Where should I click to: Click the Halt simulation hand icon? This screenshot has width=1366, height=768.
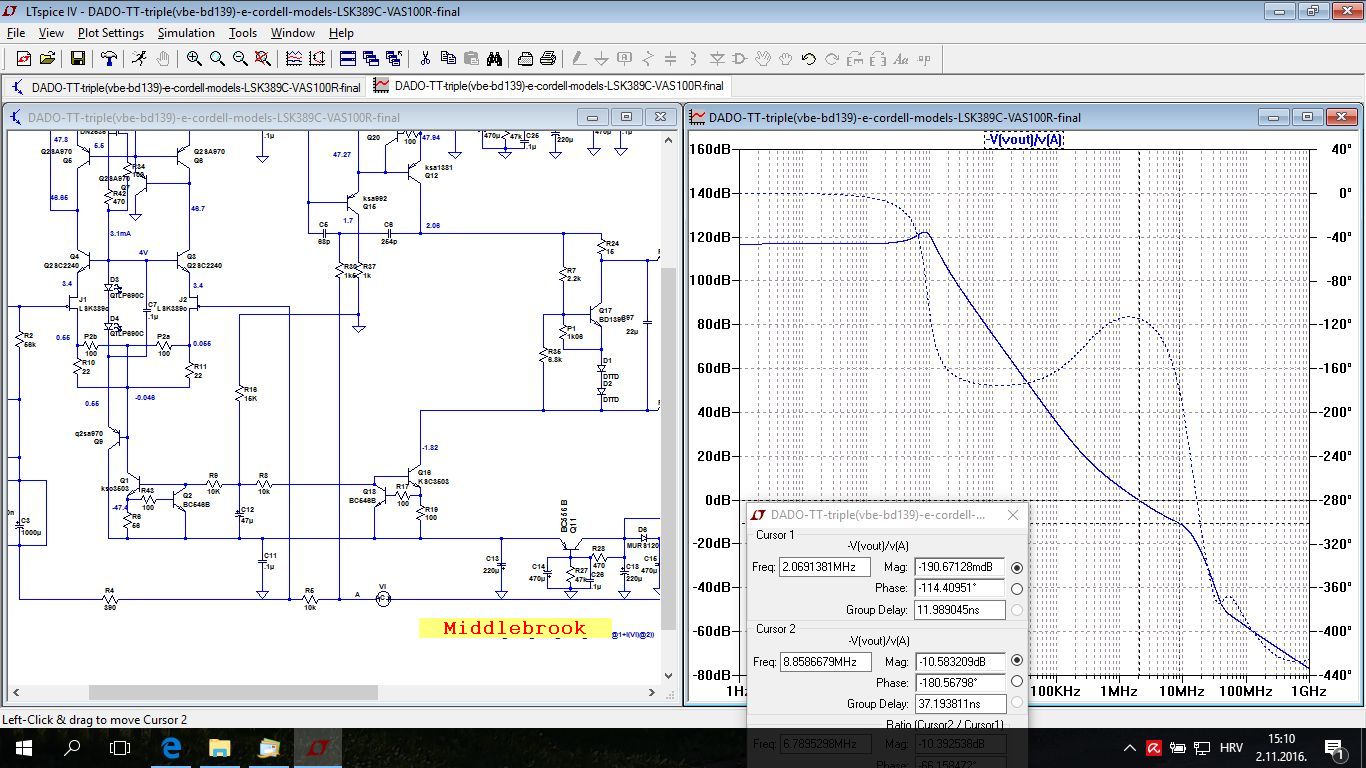coord(162,59)
